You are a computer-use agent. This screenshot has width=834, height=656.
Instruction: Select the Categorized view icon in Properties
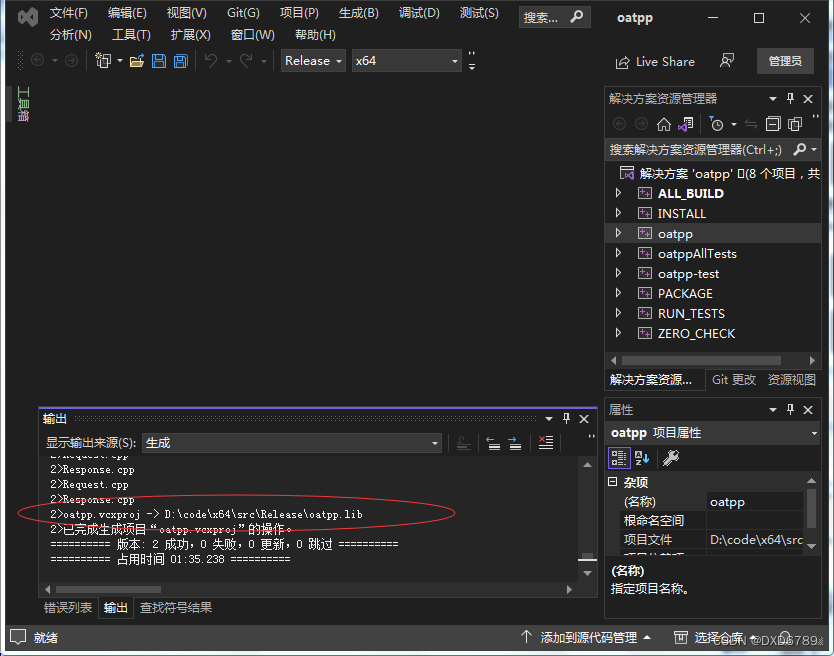click(x=618, y=458)
